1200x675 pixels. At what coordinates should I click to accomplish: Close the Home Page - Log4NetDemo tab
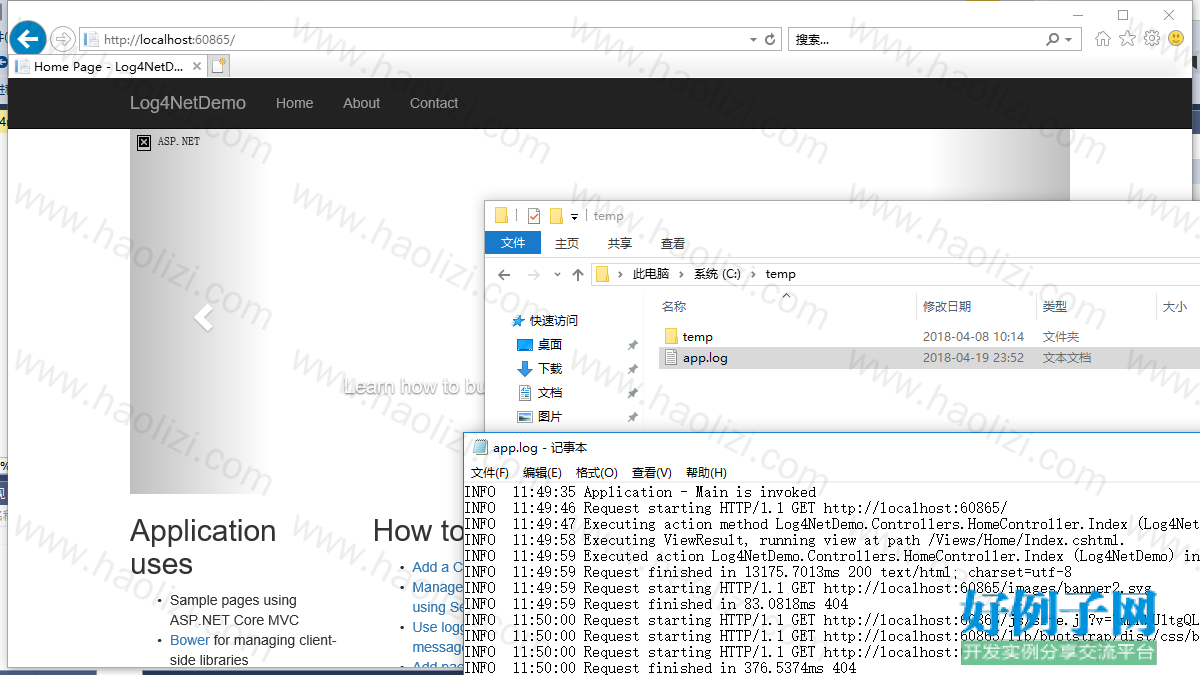(x=197, y=67)
